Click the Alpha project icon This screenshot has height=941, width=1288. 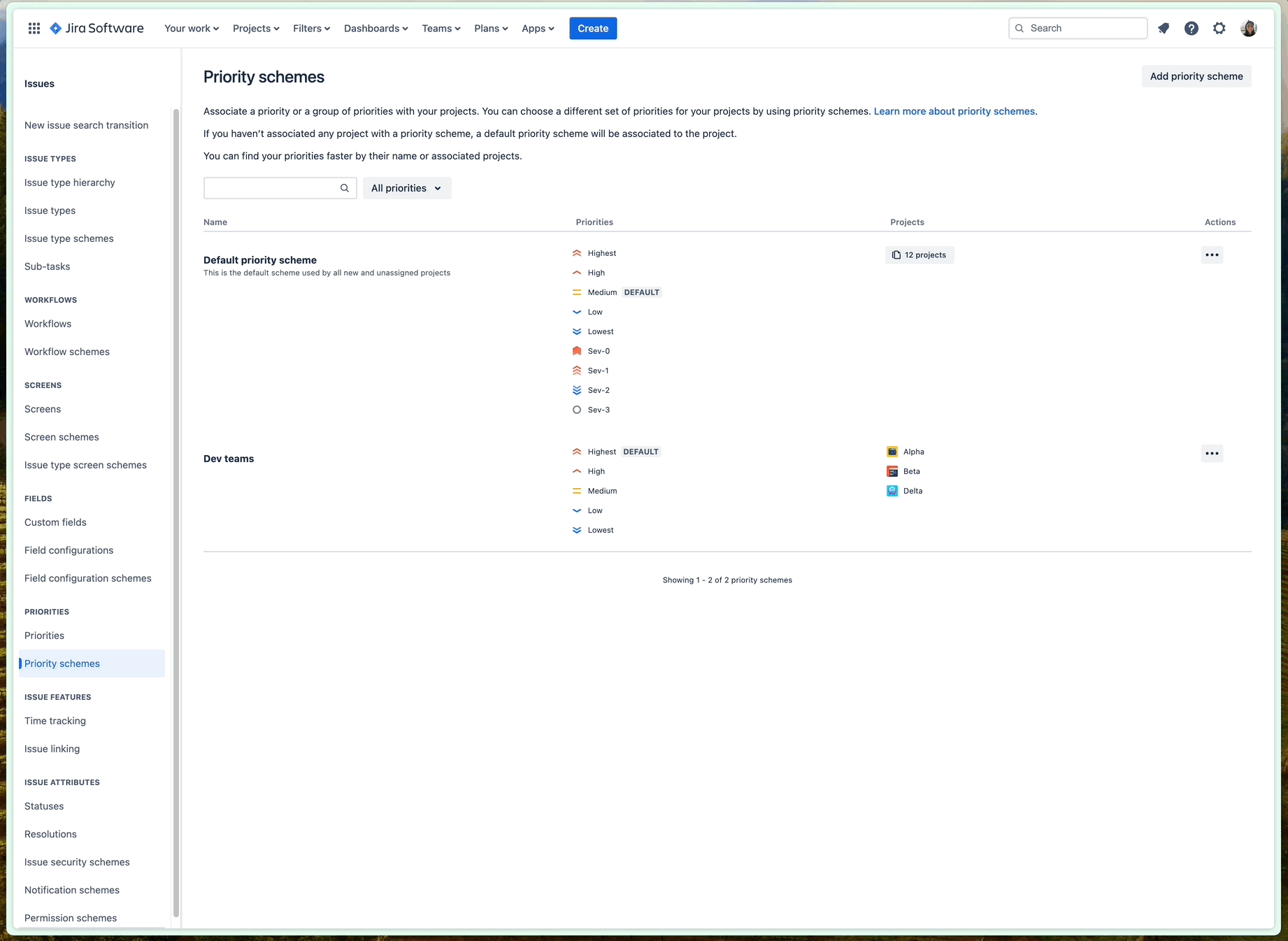click(x=892, y=452)
